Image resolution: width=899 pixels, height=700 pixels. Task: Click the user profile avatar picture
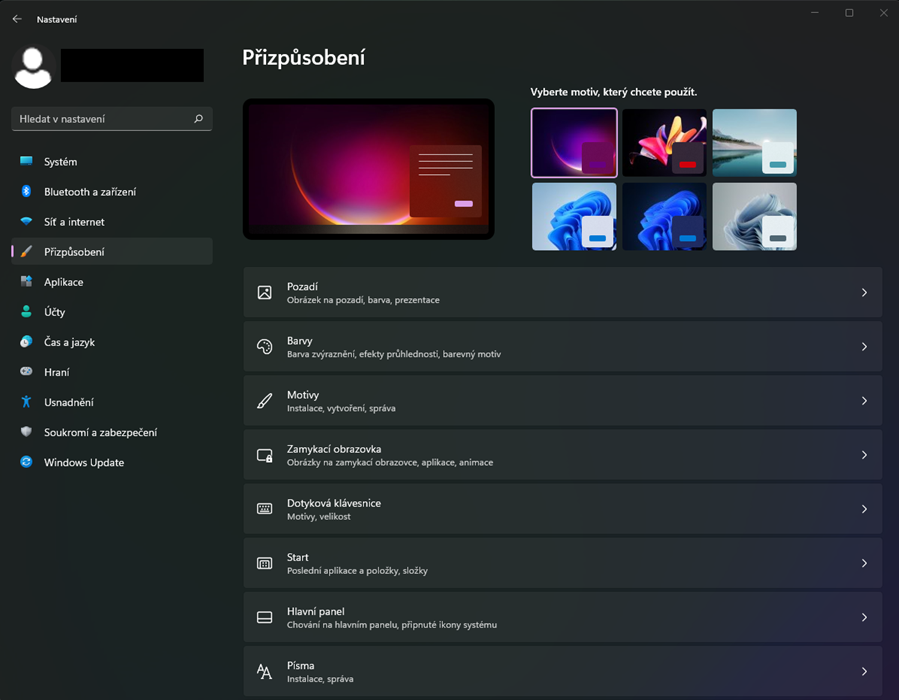click(x=33, y=66)
